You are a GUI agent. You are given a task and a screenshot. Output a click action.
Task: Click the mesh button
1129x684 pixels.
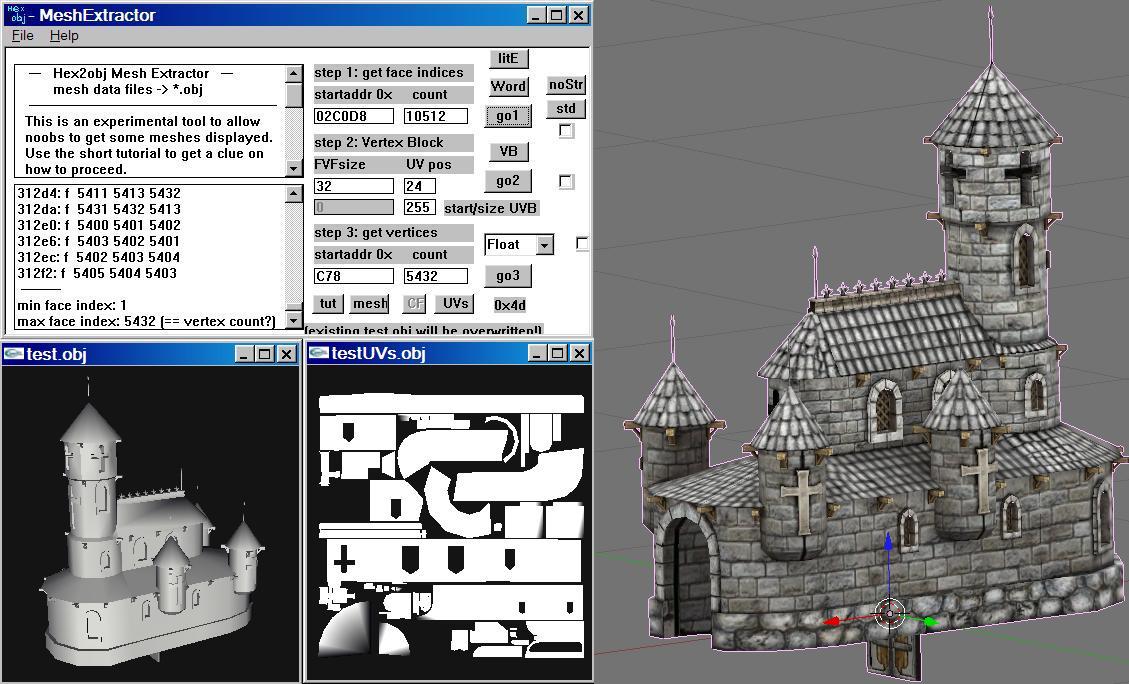point(370,304)
